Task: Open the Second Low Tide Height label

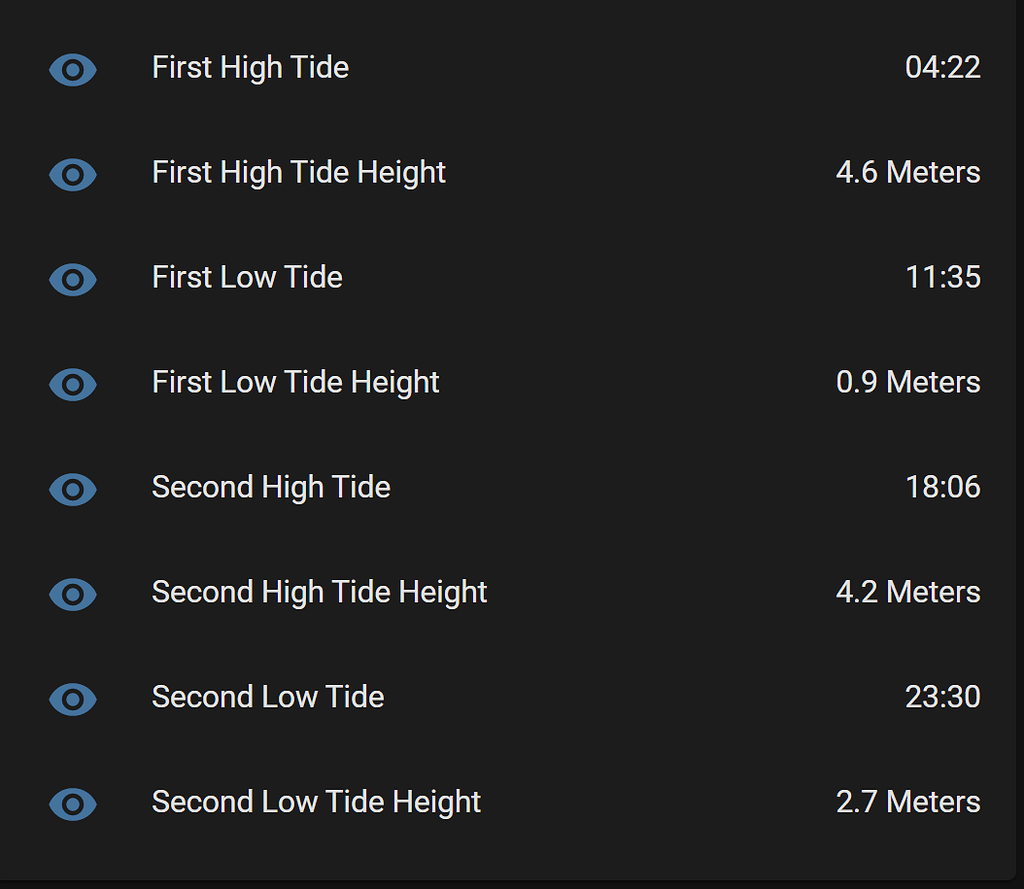Action: [316, 803]
